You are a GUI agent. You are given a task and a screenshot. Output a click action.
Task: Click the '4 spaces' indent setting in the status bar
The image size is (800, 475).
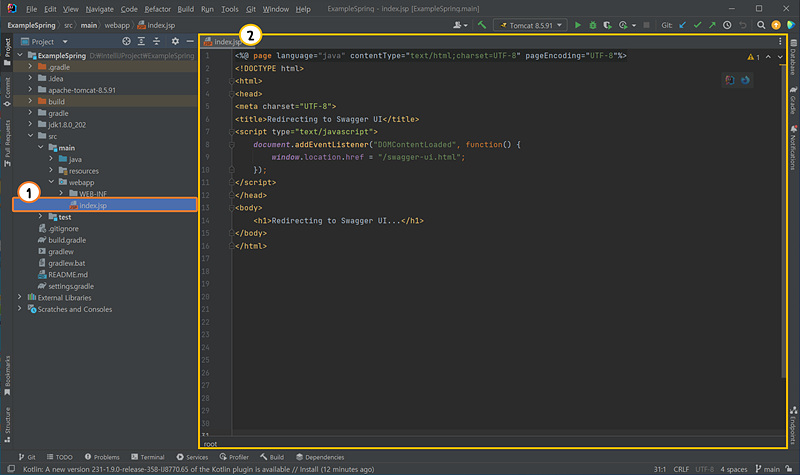coord(733,469)
